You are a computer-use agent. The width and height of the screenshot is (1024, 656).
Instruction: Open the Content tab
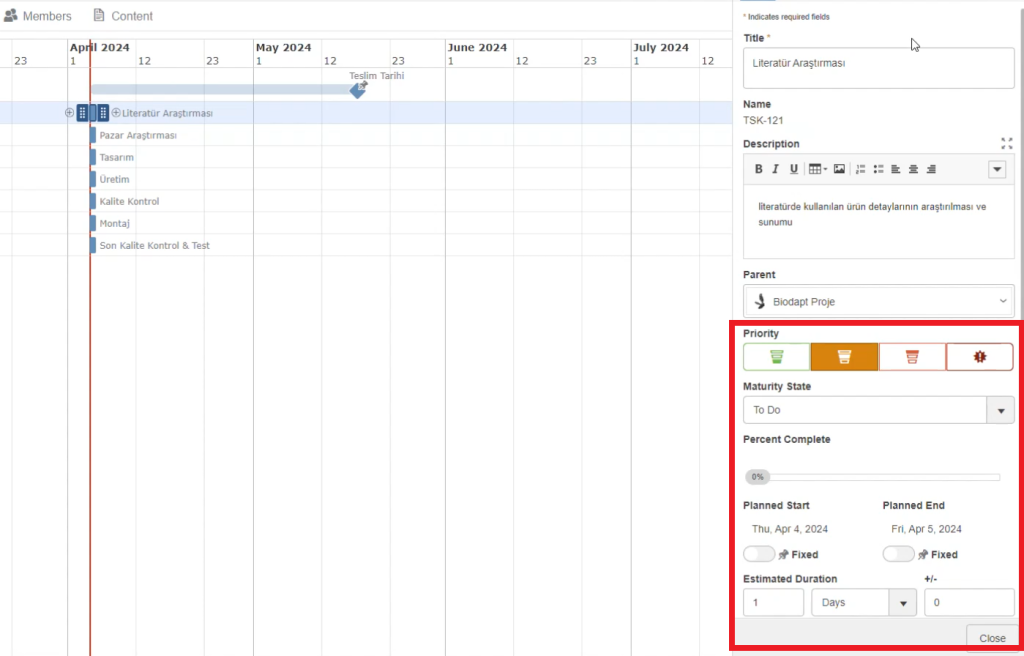[x=122, y=16]
